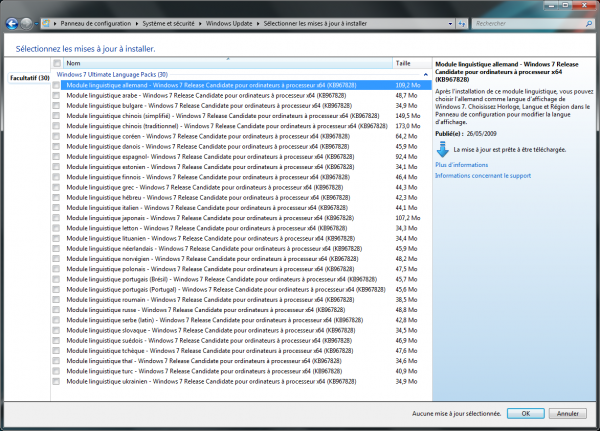Select the Module linguistique italien row
The height and width of the screenshot is (431, 600).
tap(241, 207)
